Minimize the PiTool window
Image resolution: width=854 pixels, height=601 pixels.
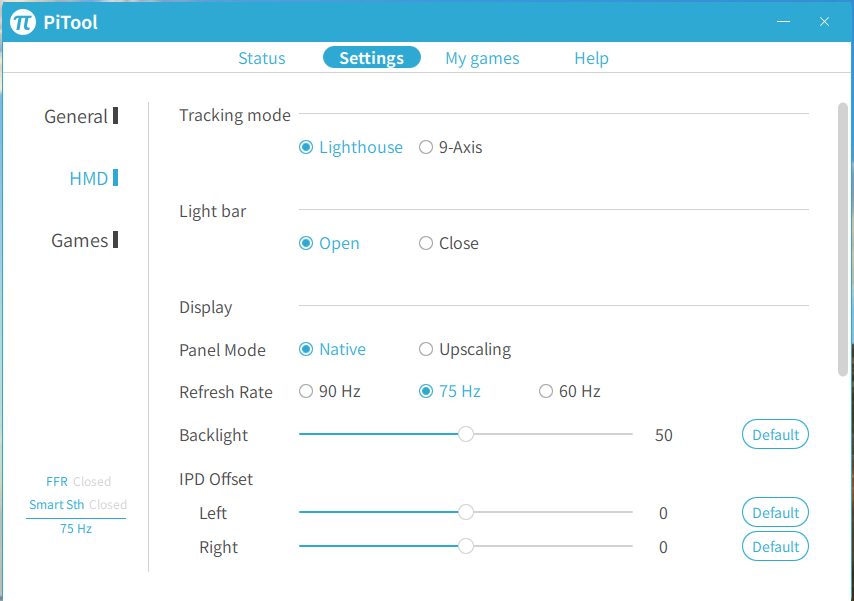[783, 21]
